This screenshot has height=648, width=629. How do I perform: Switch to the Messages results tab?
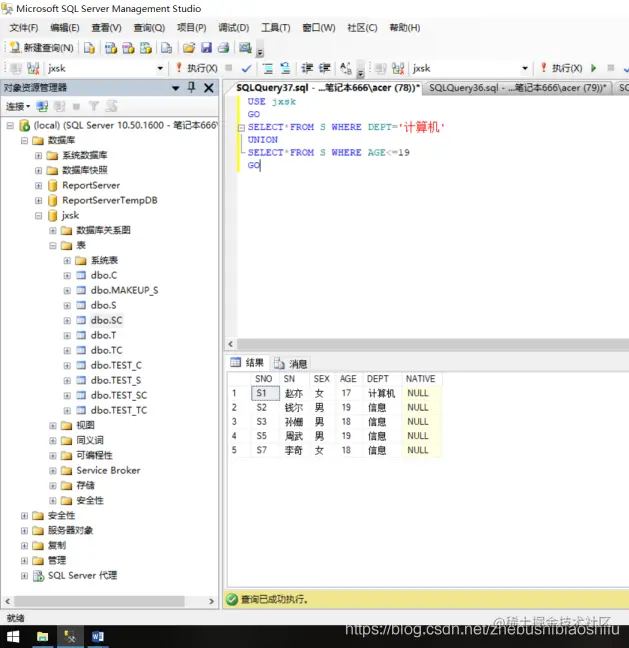(x=291, y=363)
